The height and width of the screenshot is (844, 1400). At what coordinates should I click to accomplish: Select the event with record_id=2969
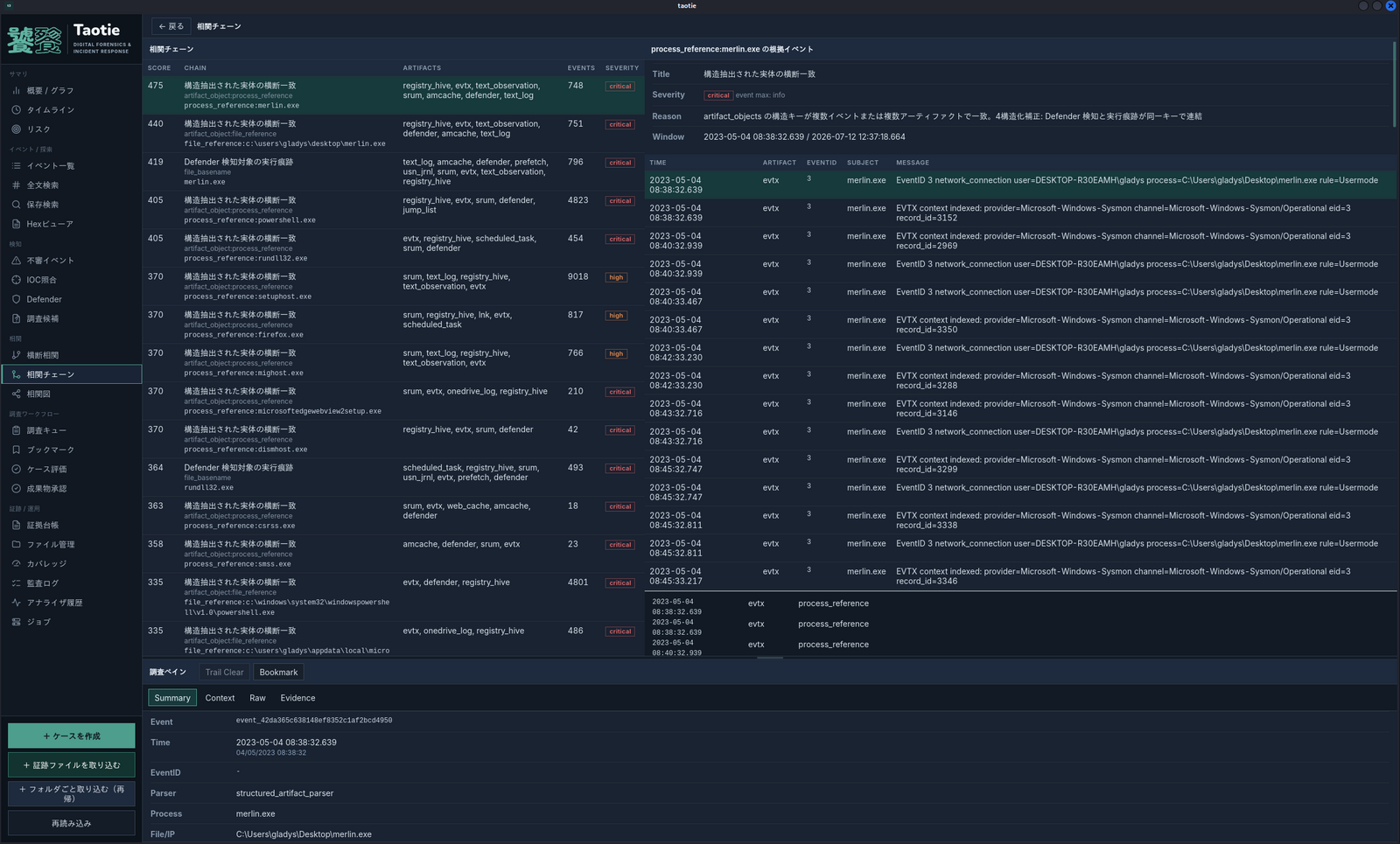pyautogui.click(x=1021, y=241)
